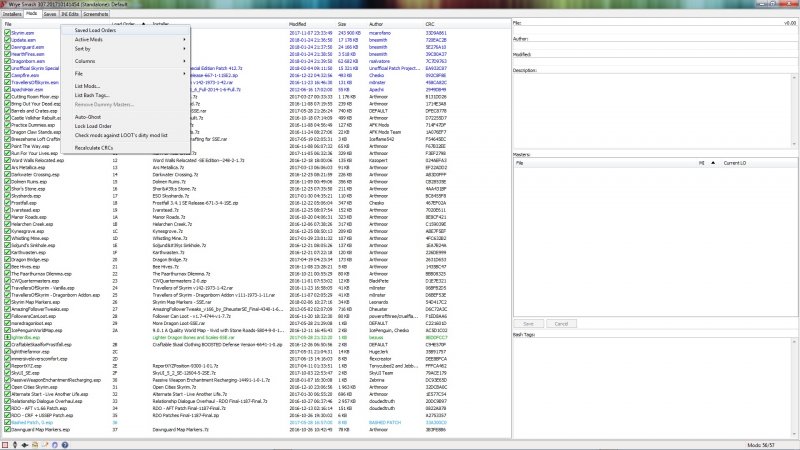The image size is (800, 450).
Task: Toggle the Frostfall.esp checkbox
Action: point(7,203)
